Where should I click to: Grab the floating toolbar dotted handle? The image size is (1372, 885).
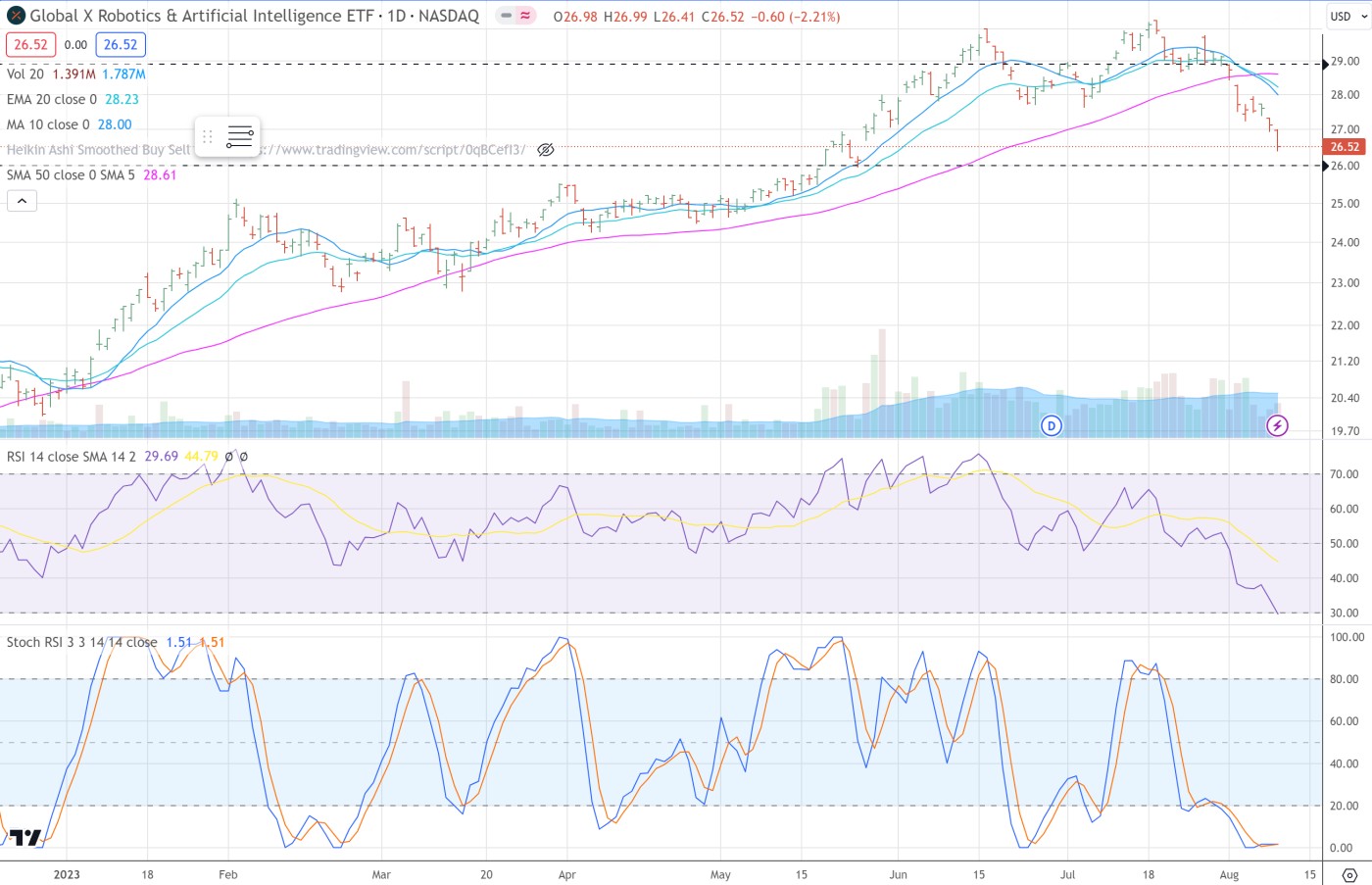point(207,136)
